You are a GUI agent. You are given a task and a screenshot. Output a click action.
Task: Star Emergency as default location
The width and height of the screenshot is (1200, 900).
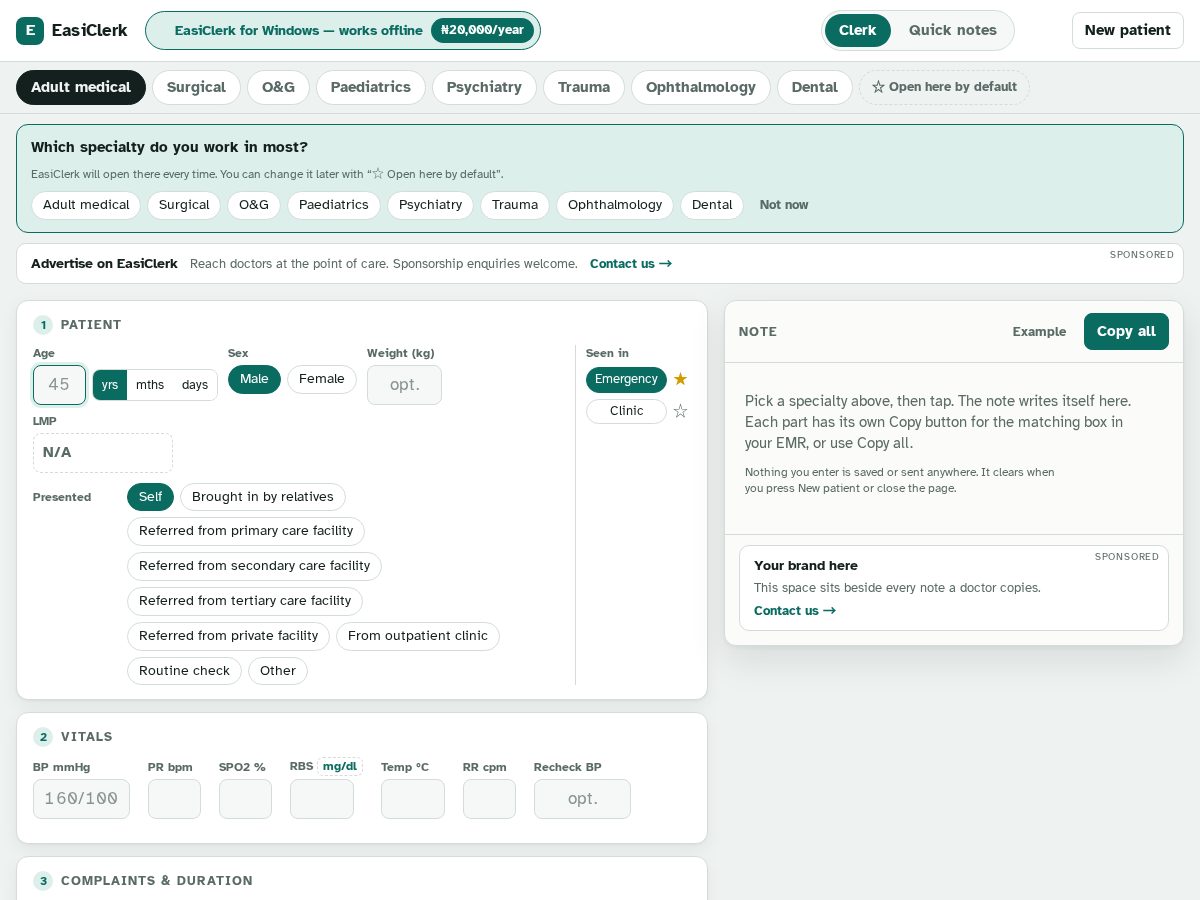[x=680, y=379]
